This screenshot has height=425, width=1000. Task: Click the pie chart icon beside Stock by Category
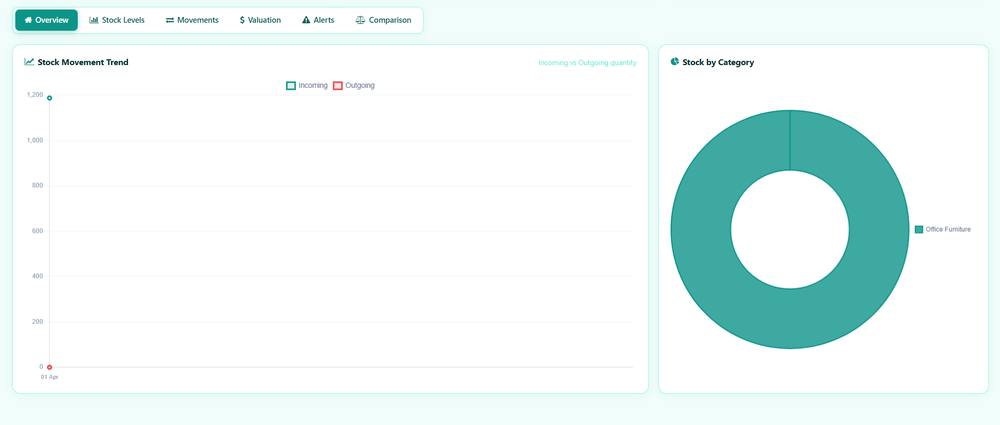coord(675,62)
